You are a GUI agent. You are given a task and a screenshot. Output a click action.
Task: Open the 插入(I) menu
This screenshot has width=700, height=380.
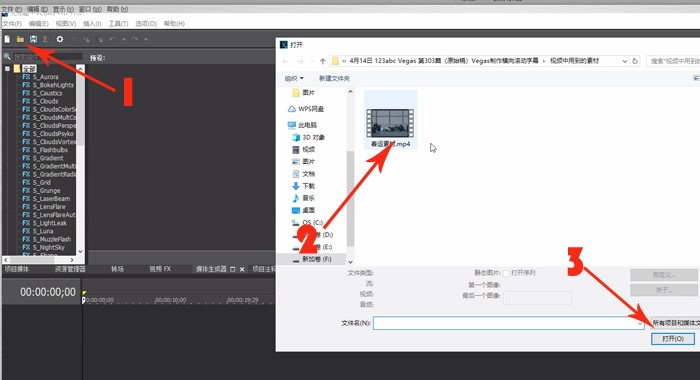pyautogui.click(x=92, y=24)
